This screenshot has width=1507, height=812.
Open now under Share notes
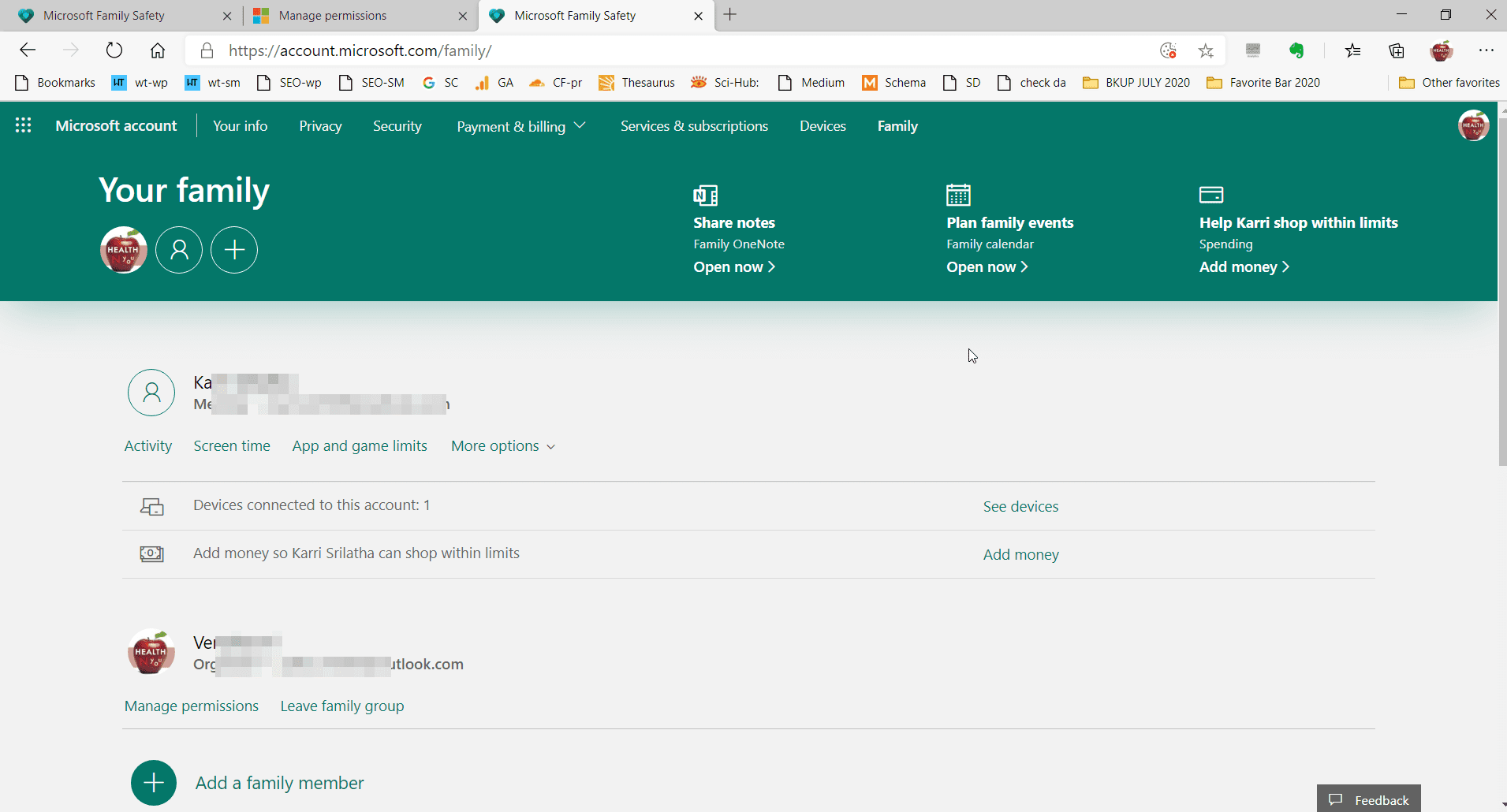coord(734,267)
